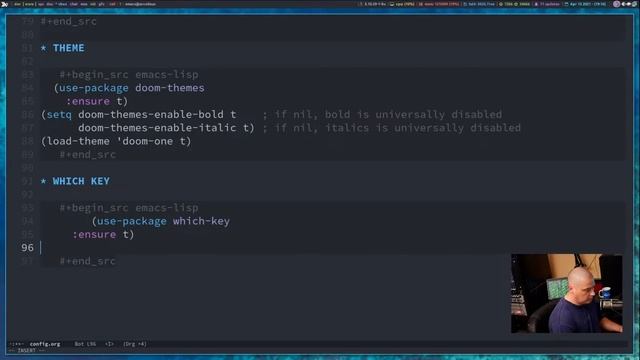Click the hdd free space module

[x=479, y=4]
